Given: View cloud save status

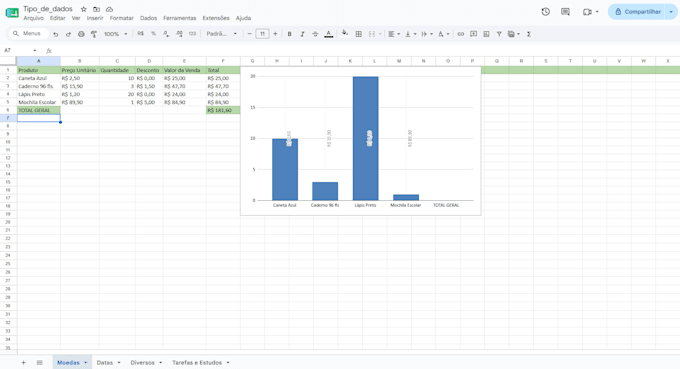Looking at the screenshot, I should tap(109, 9).
